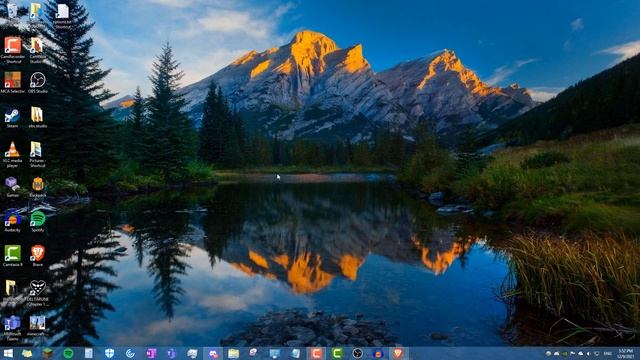Open OBS Studio from the taskbar
640x360 pixels.
coord(358,353)
